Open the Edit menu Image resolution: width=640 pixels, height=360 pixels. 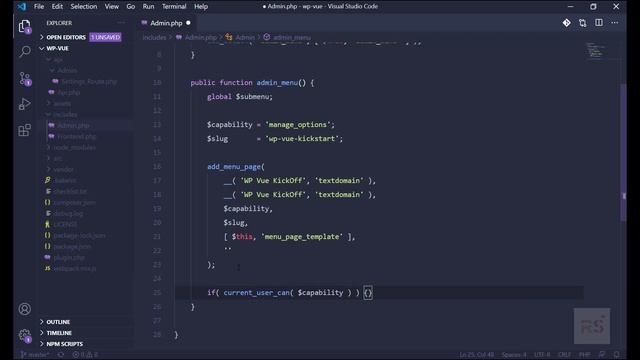coord(57,7)
